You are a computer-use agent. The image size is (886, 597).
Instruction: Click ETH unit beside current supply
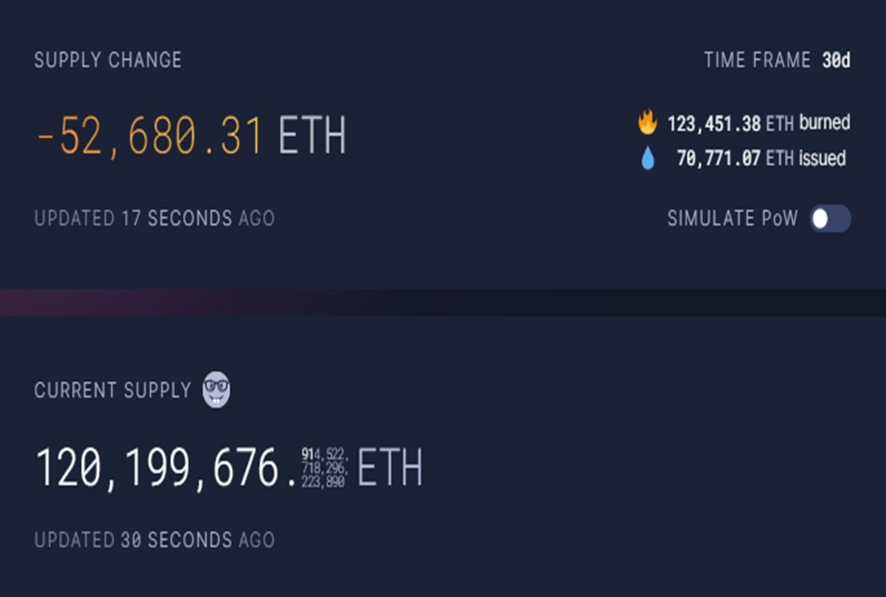coord(390,468)
